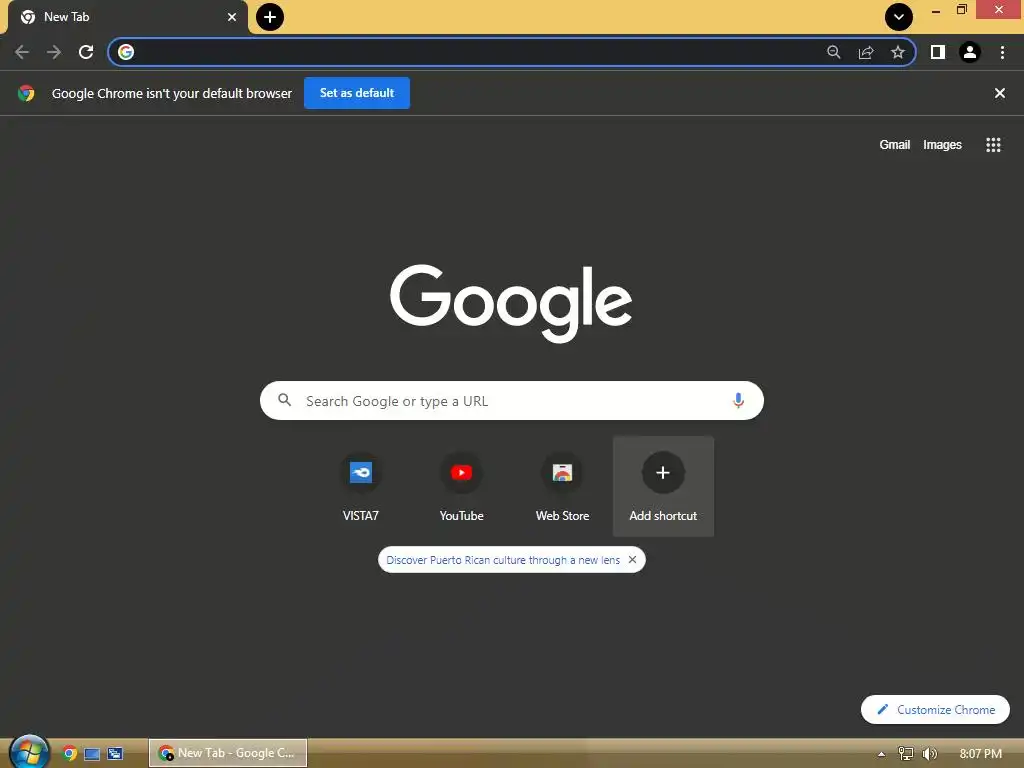Open the Gmail link
This screenshot has height=768, width=1024.
(x=894, y=145)
